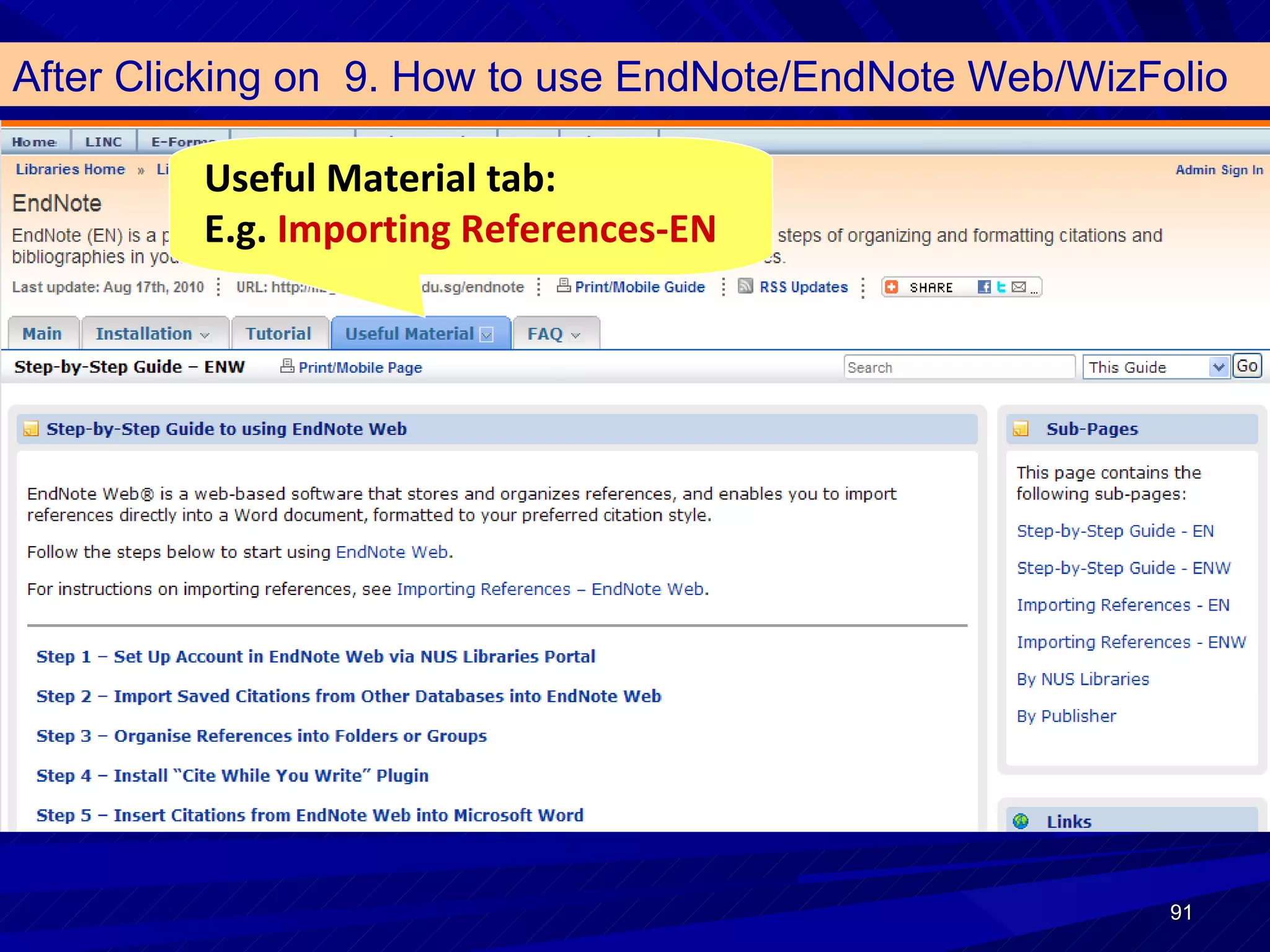Open the Importing References - EN sub-page
Viewport: 1270px width, 952px height.
coord(1123,605)
